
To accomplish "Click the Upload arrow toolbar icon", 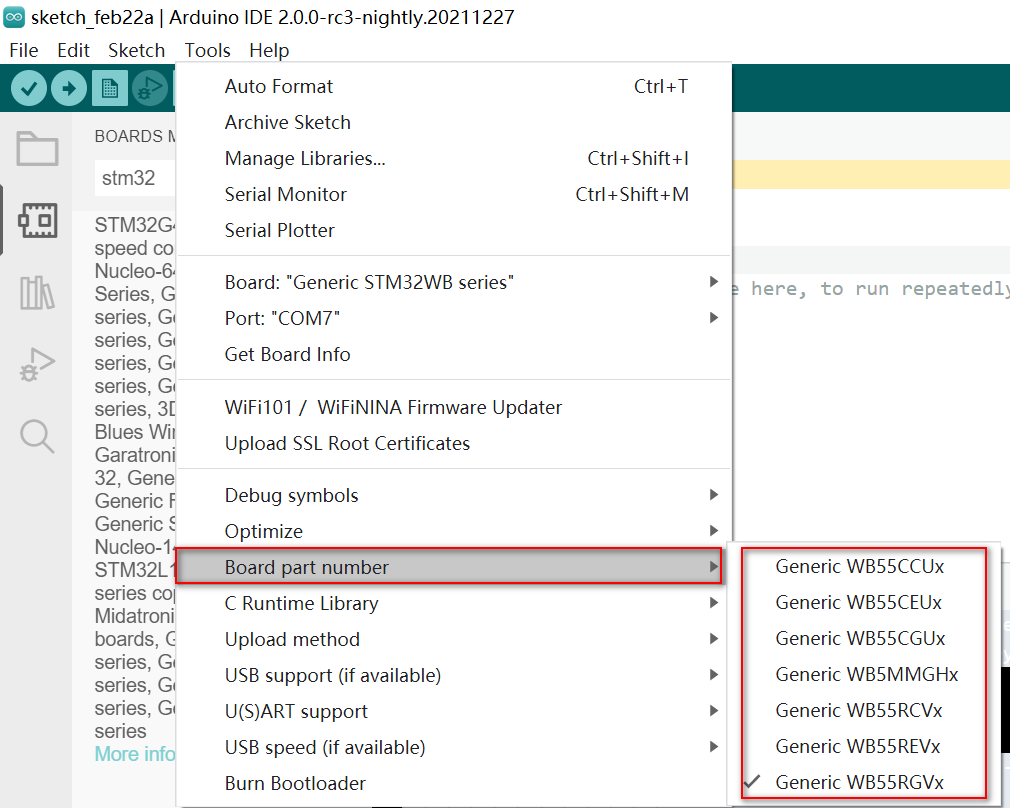I will coord(68,88).
